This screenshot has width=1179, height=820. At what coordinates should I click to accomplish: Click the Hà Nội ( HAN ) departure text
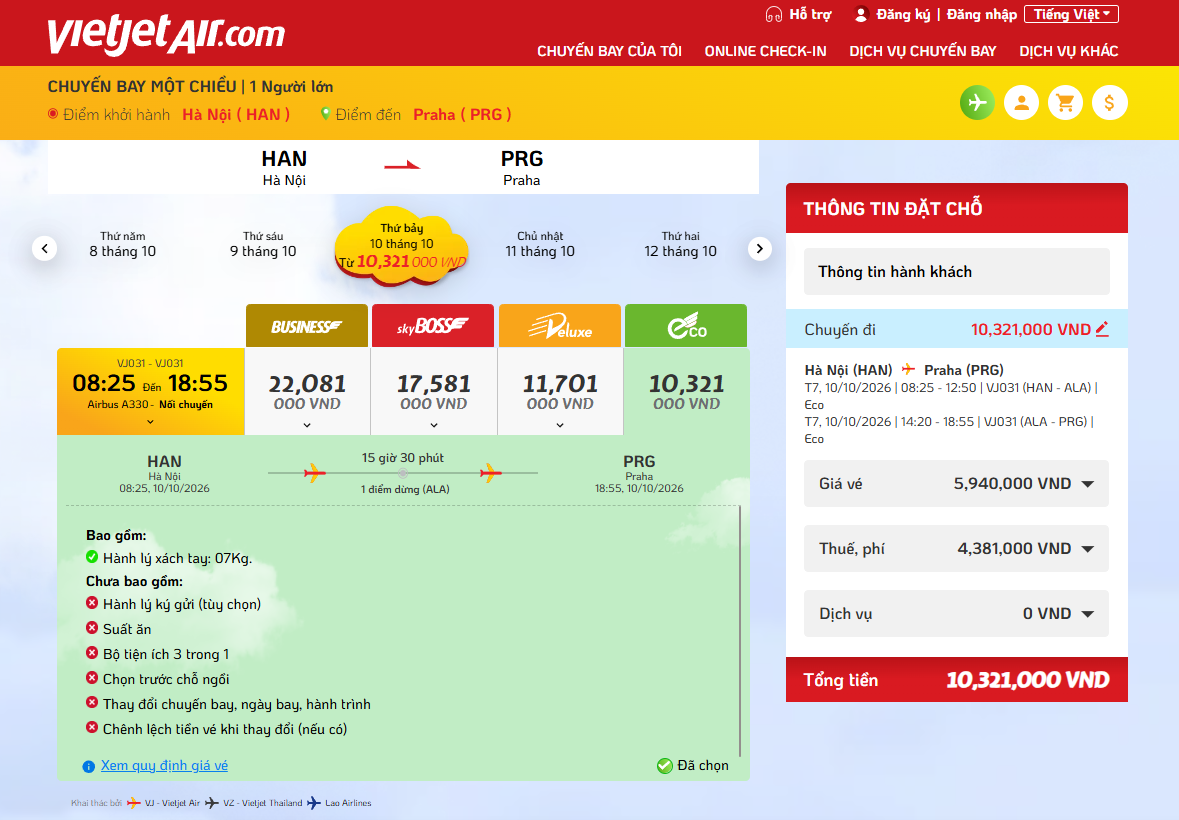pyautogui.click(x=236, y=114)
